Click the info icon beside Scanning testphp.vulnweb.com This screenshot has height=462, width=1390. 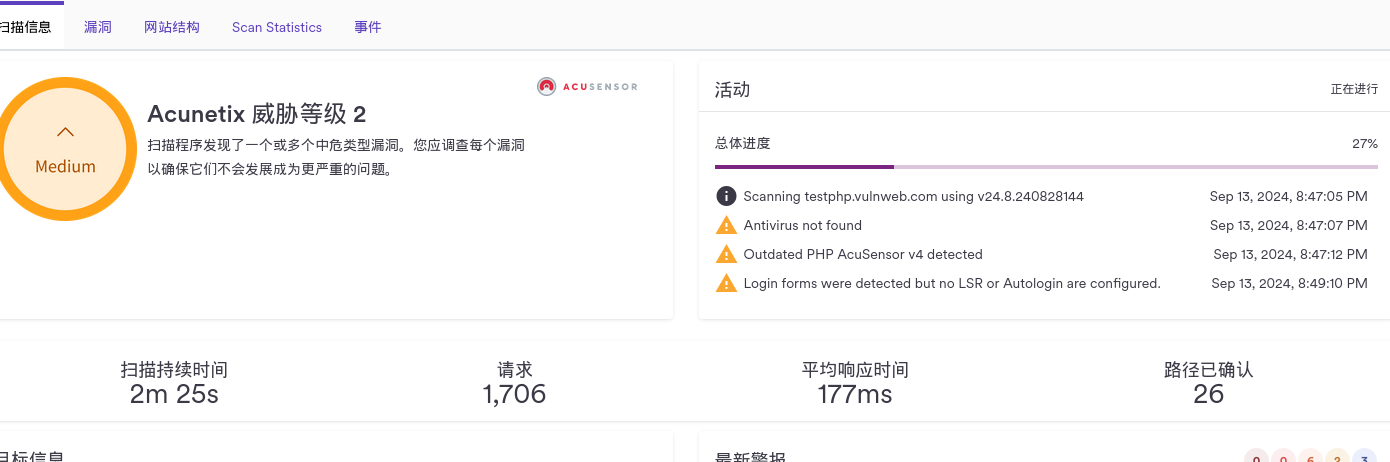point(726,196)
